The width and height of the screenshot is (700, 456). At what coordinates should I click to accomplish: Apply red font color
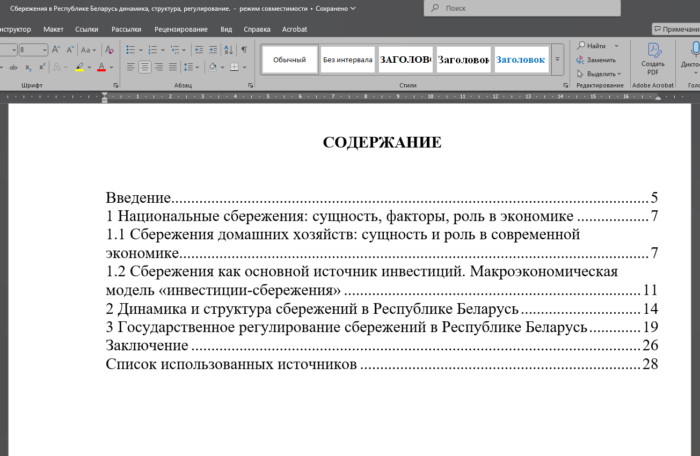tap(102, 67)
